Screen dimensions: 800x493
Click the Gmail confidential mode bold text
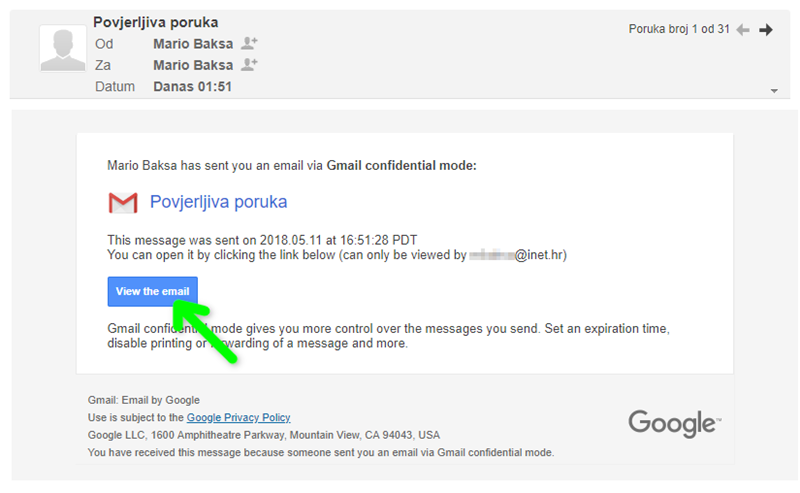tap(402, 165)
